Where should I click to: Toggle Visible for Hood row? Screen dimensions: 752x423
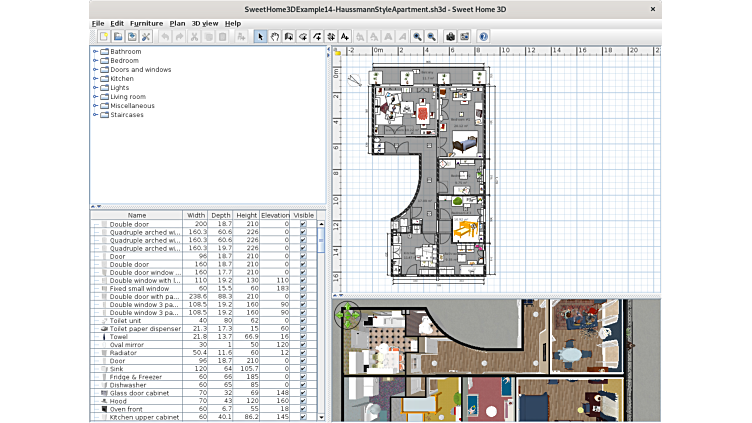303,401
